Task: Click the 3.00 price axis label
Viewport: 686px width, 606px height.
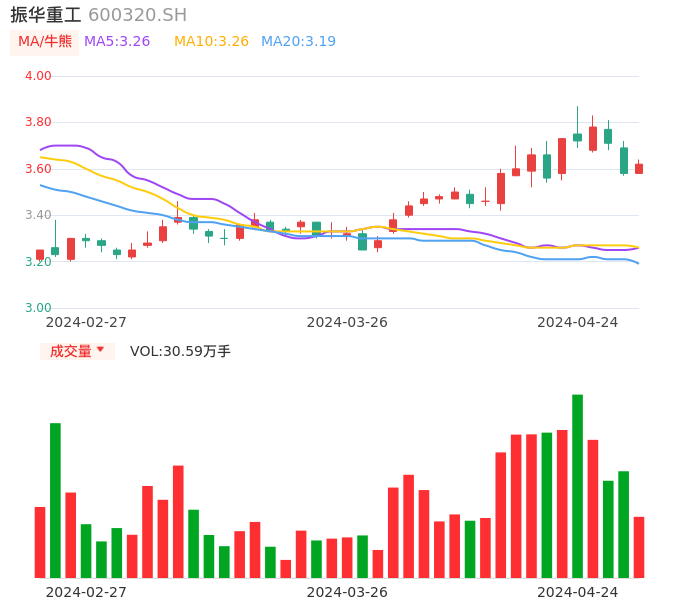Action: coord(38,308)
